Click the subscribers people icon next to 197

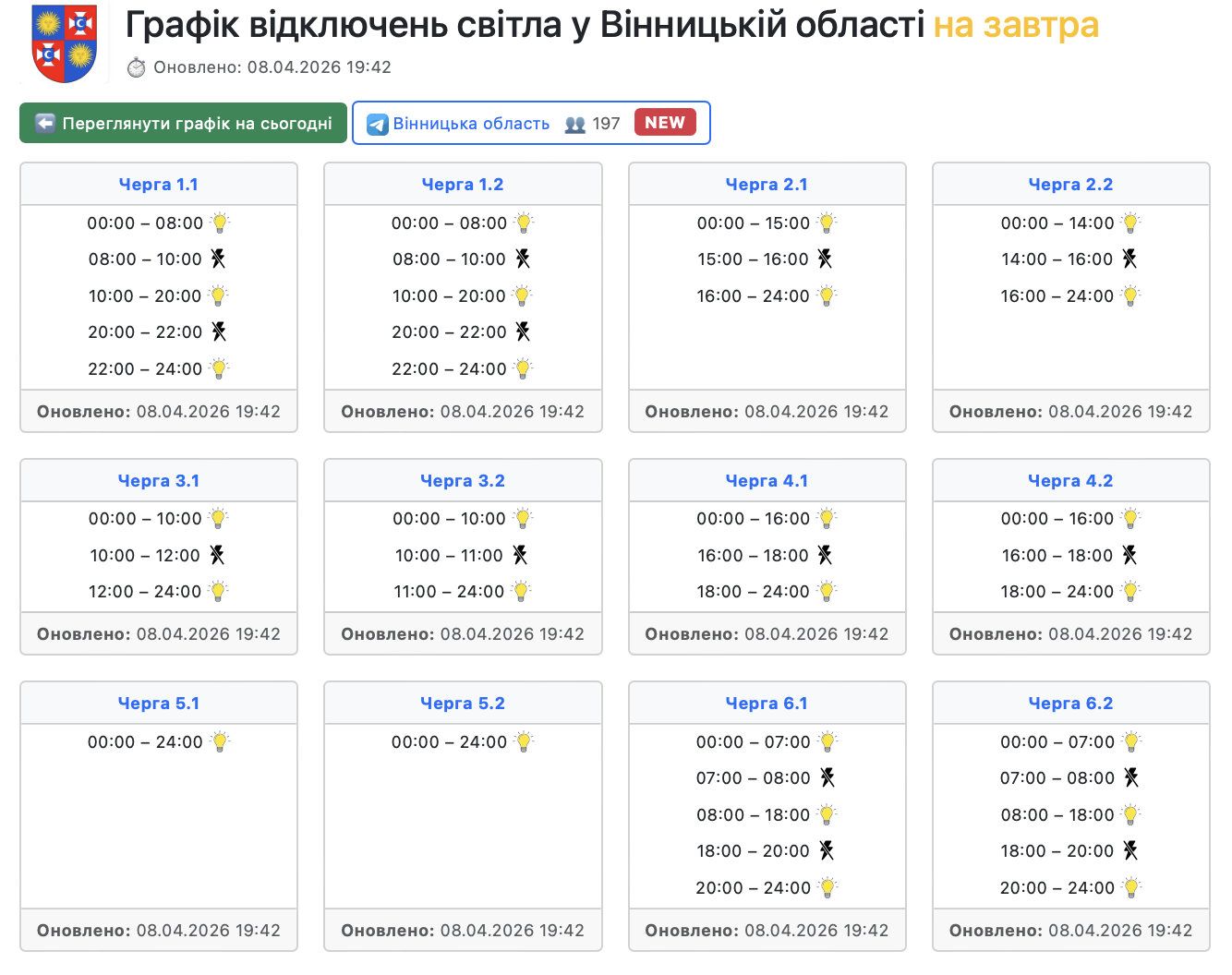click(574, 124)
